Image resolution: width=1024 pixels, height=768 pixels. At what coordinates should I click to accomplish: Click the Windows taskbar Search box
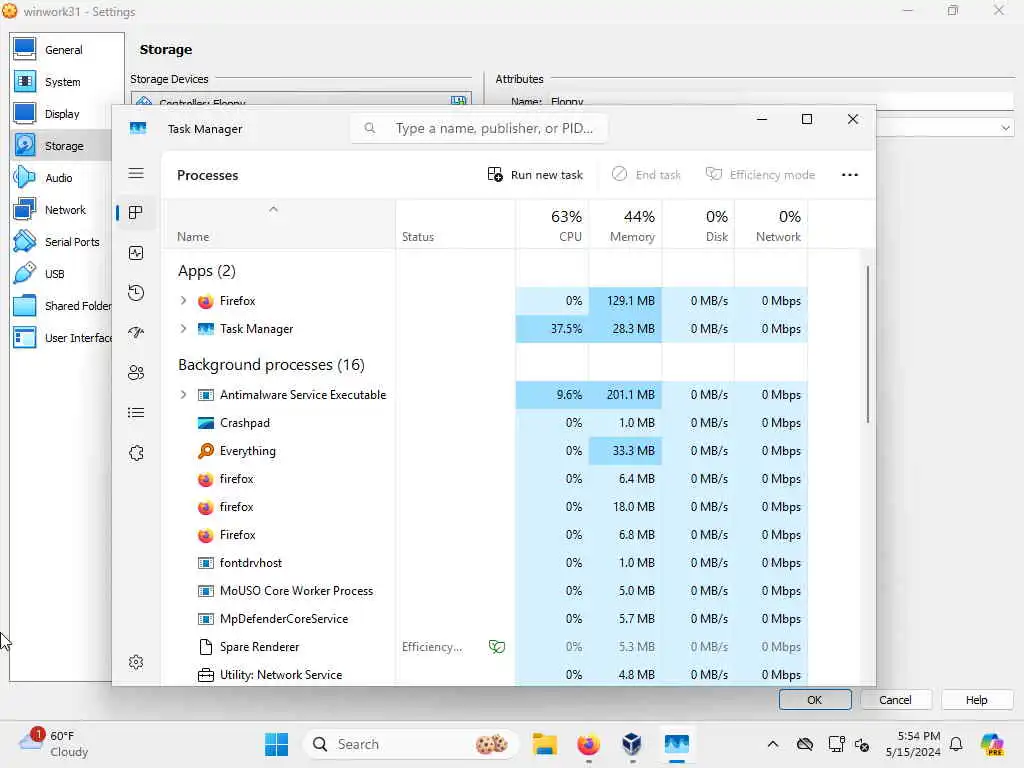pyautogui.click(x=410, y=744)
